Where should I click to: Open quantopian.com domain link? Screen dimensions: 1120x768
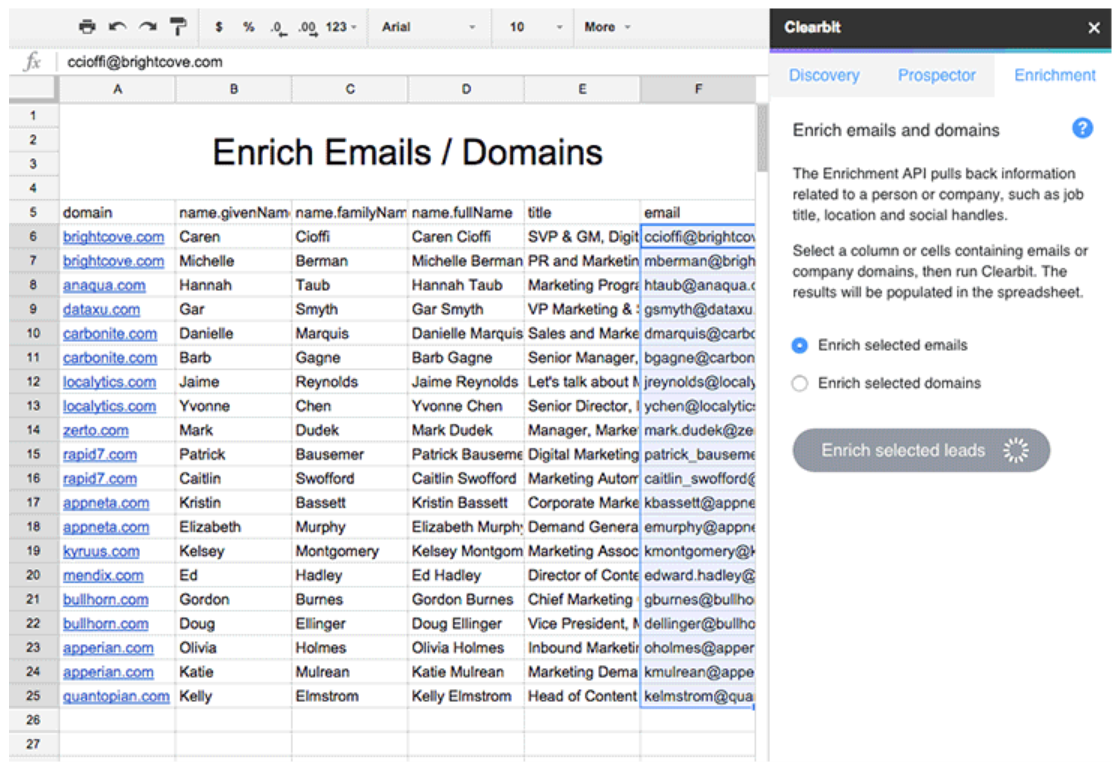pyautogui.click(x=116, y=697)
